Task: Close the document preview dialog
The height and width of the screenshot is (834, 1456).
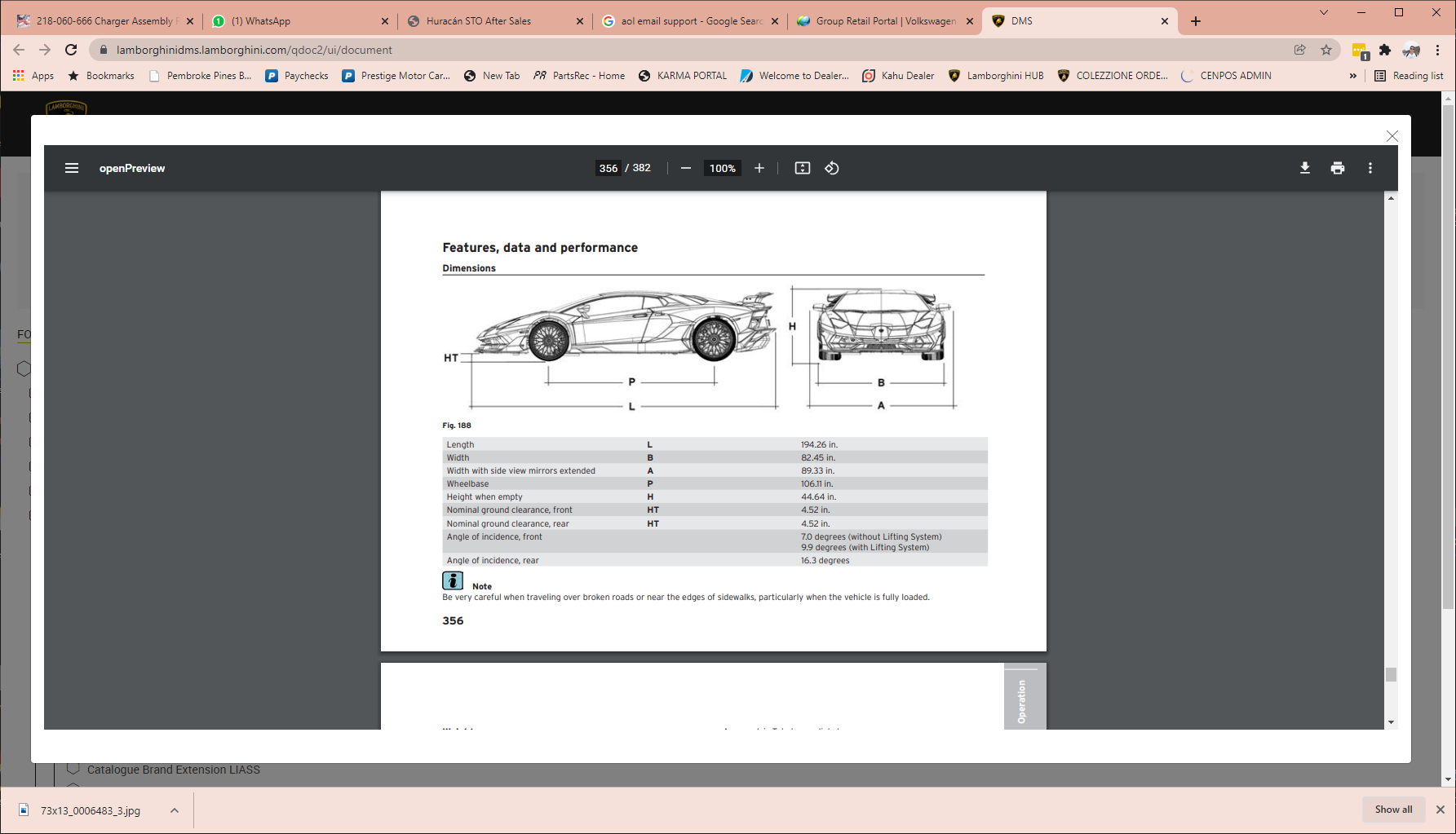Action: [x=1392, y=136]
